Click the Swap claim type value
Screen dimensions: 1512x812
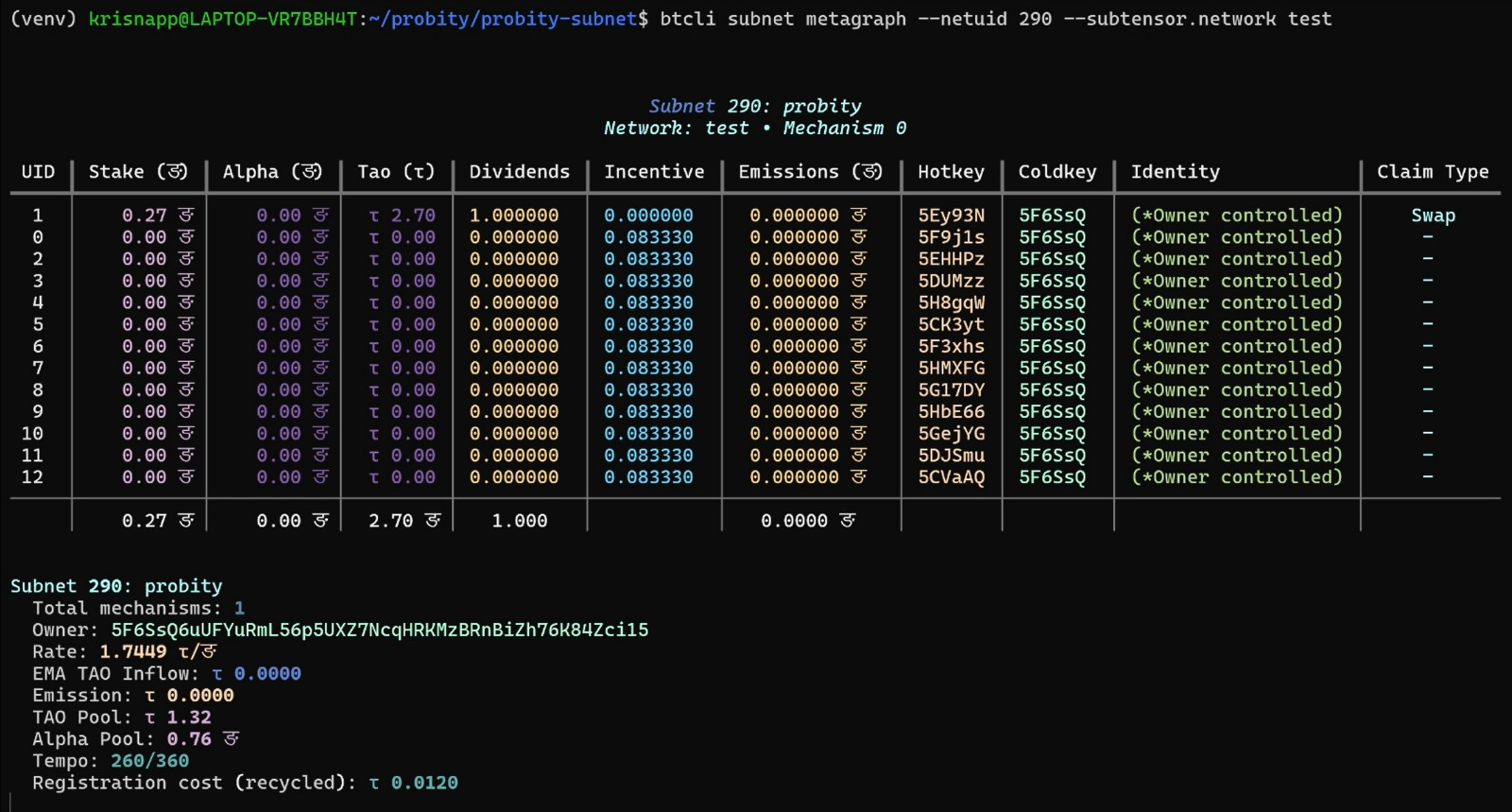(1433, 216)
